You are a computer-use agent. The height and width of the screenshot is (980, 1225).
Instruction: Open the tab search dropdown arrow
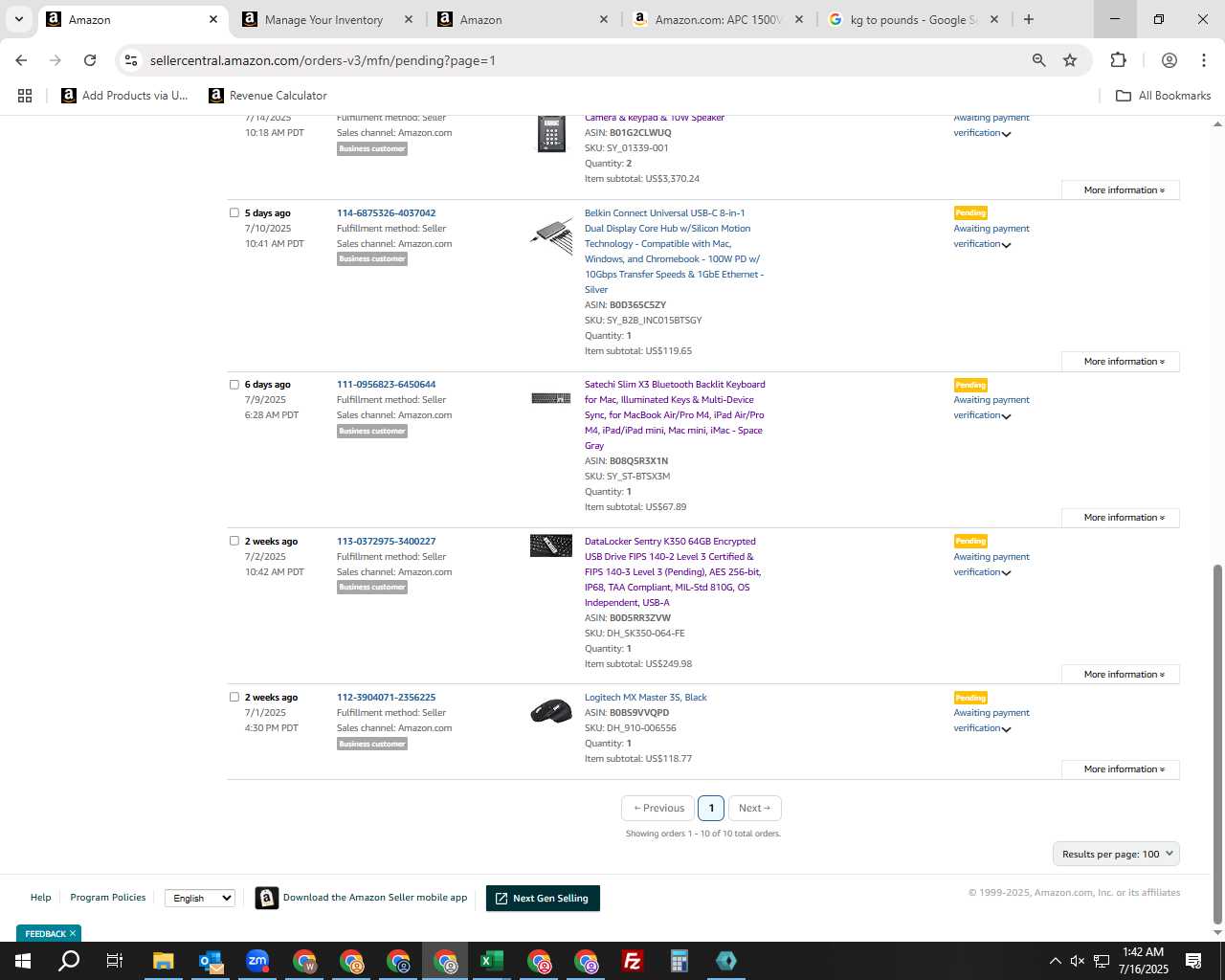point(19,19)
